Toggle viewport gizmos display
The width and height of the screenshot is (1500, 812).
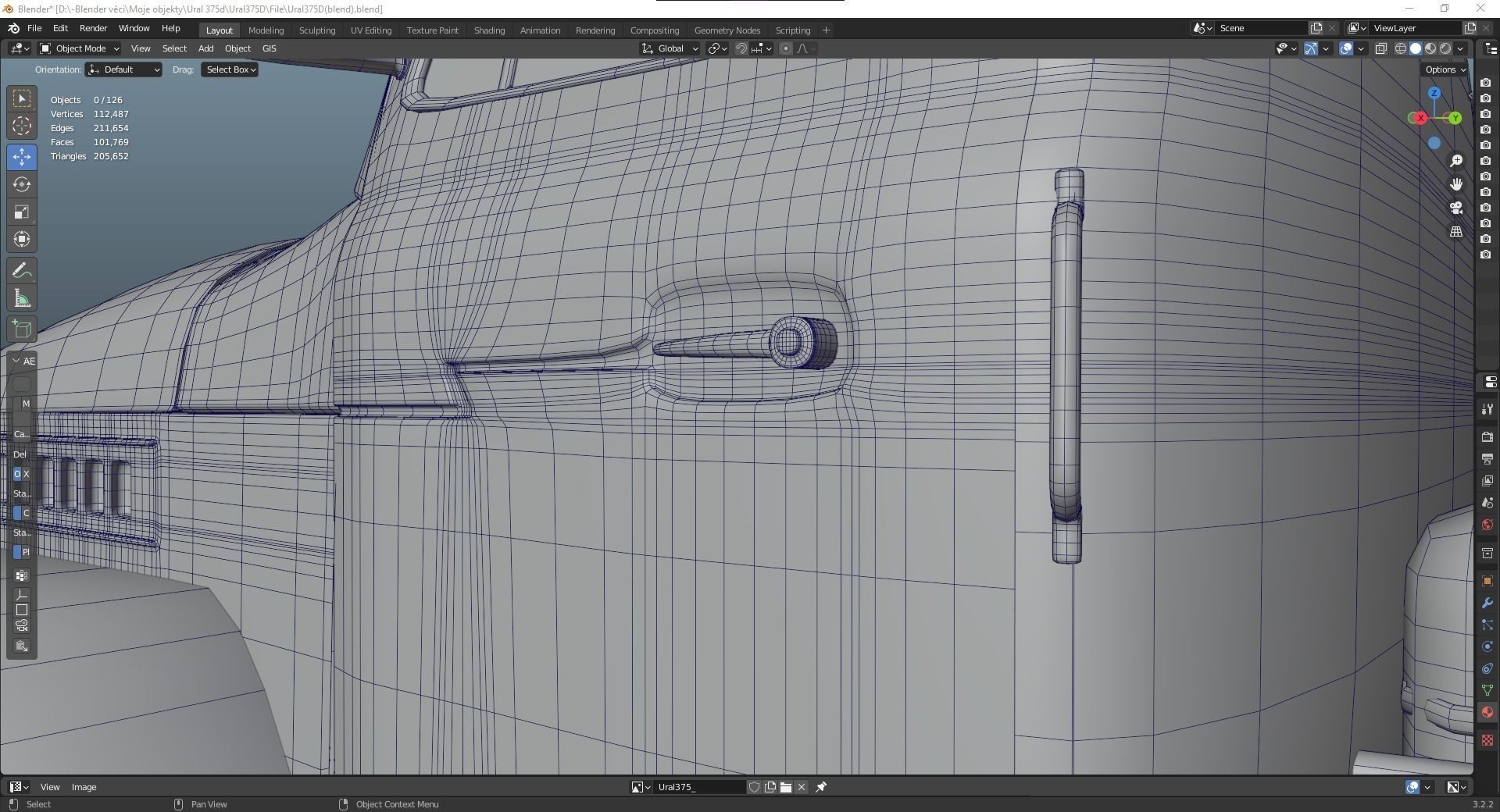(x=1311, y=48)
